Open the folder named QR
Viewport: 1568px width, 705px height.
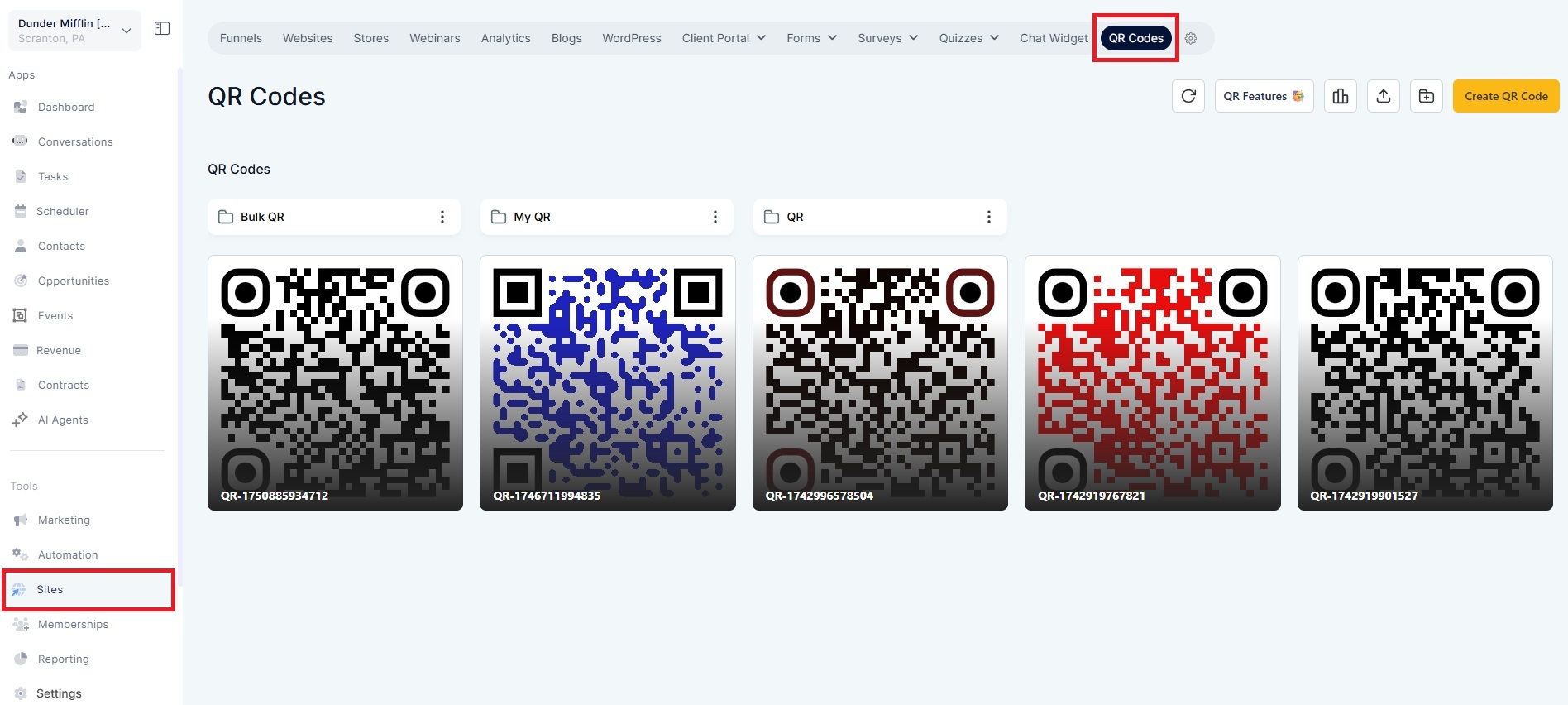pyautogui.click(x=880, y=217)
